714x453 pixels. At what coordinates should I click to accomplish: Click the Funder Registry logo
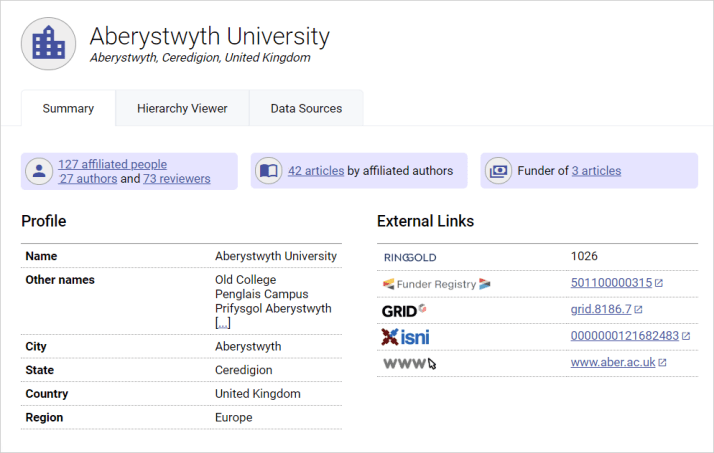[x=436, y=284]
